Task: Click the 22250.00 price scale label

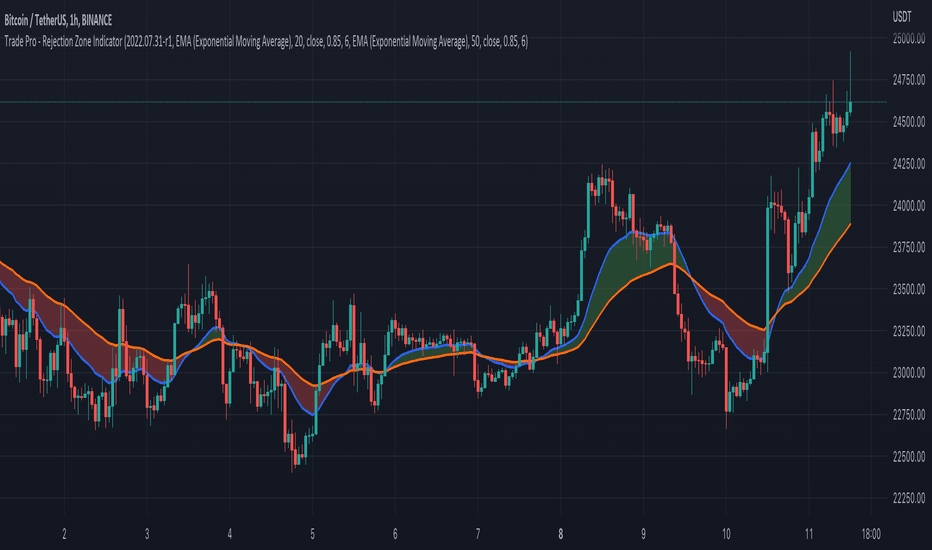Action: 908,498
